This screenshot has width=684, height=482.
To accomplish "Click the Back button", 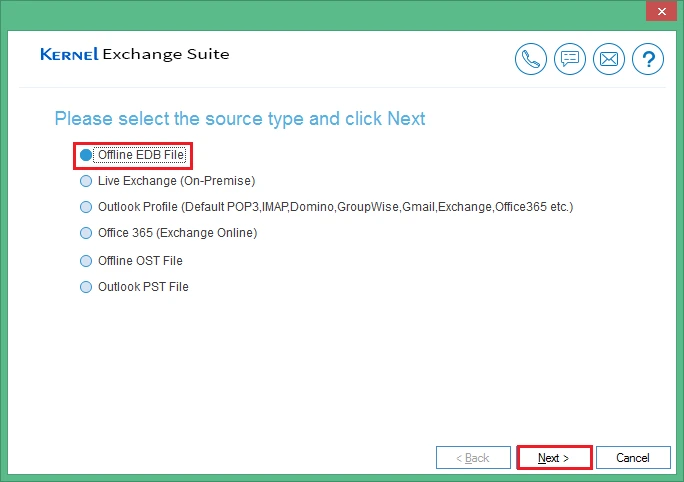I will click(x=473, y=458).
